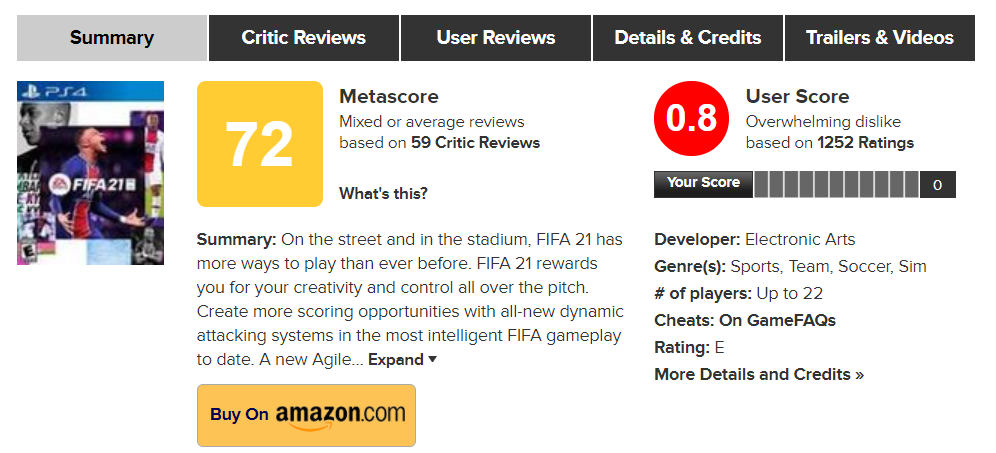The width and height of the screenshot is (996, 453).
Task: Go to the Trailers & Videos tab
Action: tap(880, 38)
